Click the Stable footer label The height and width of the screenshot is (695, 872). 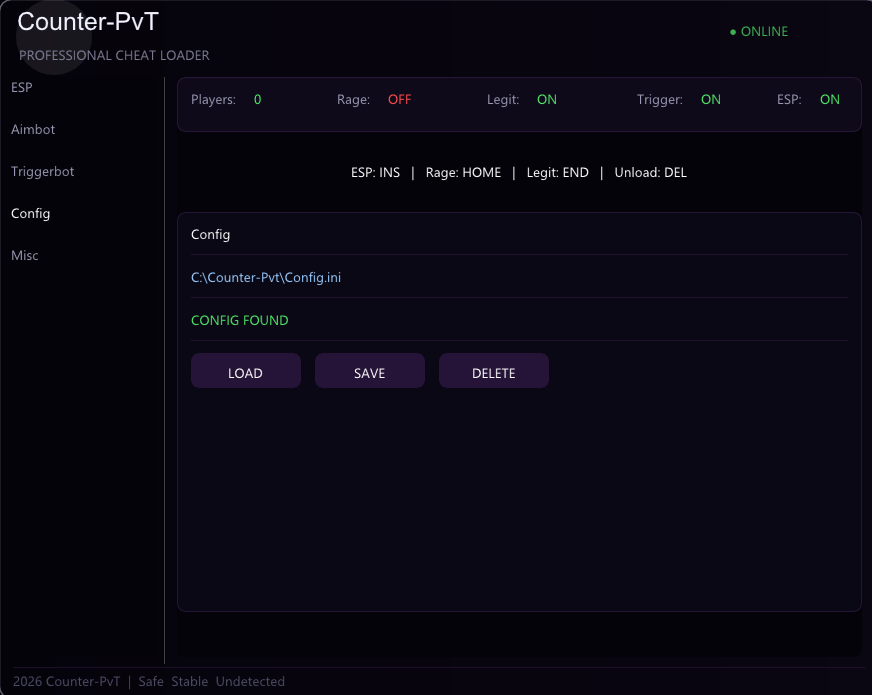click(x=190, y=682)
